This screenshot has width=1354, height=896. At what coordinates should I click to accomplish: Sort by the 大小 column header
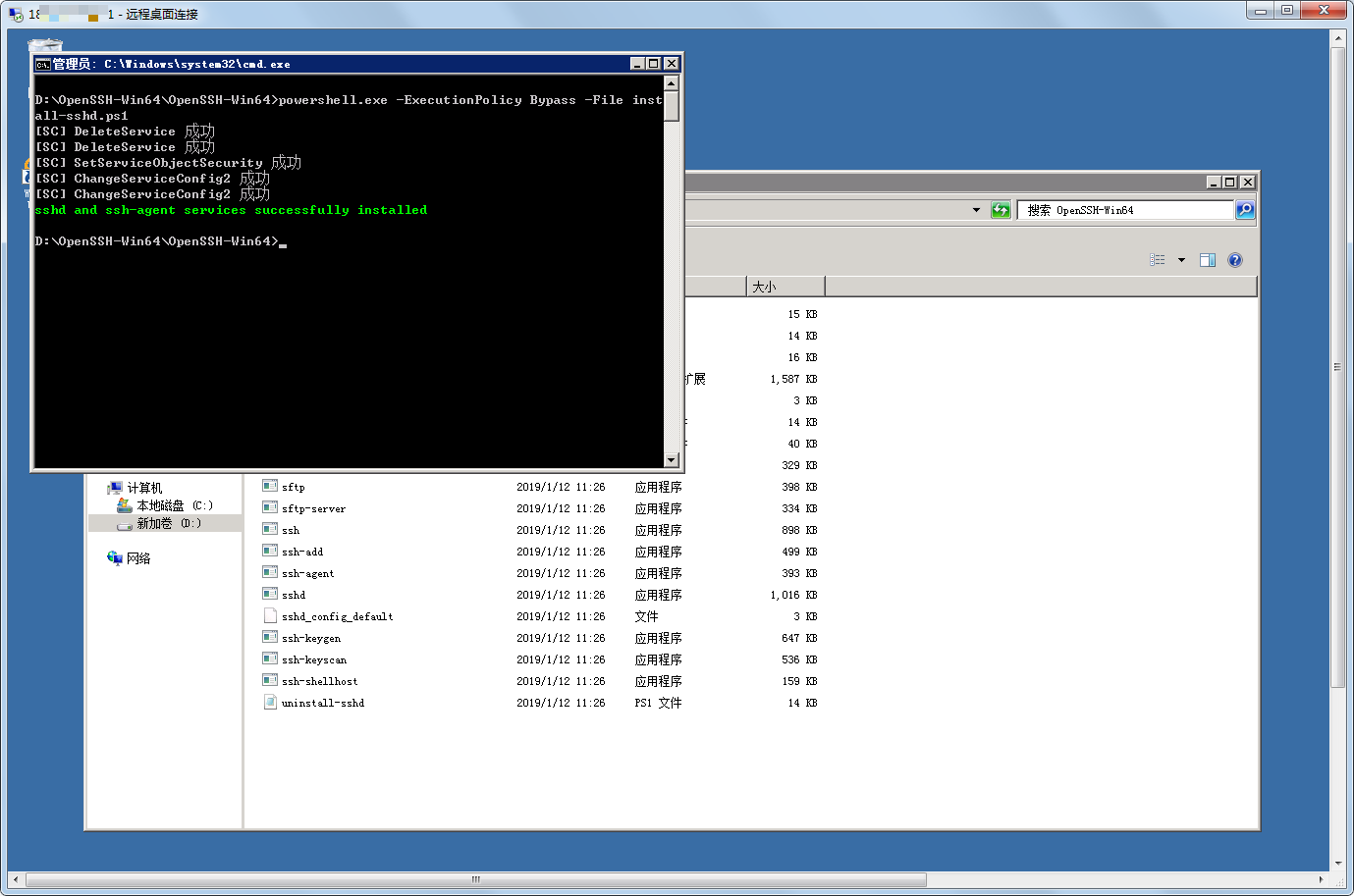[x=785, y=287]
